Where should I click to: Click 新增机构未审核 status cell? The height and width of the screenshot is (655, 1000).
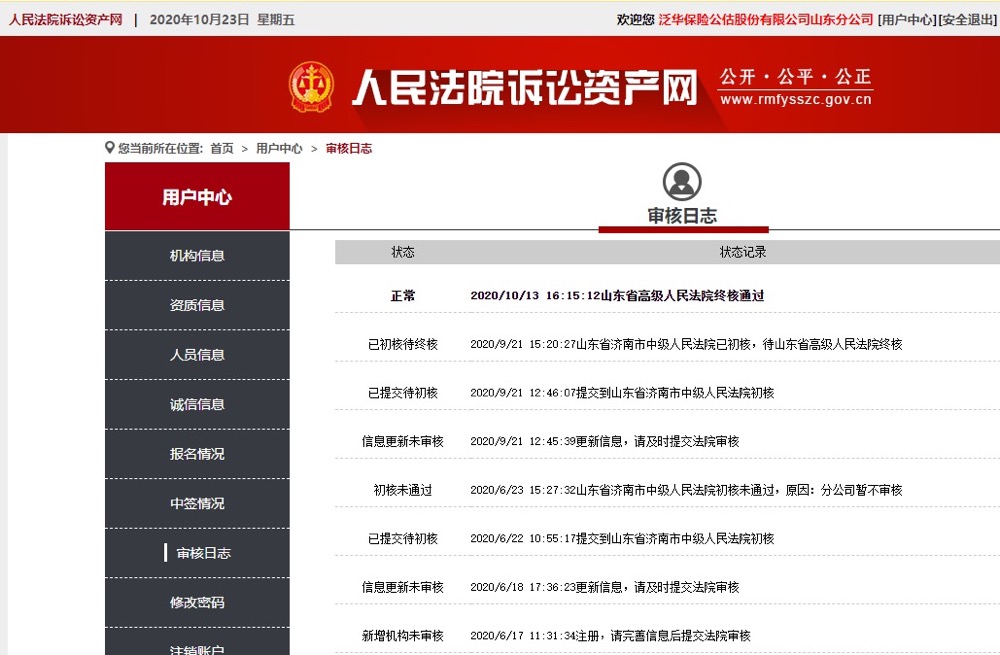click(x=403, y=636)
